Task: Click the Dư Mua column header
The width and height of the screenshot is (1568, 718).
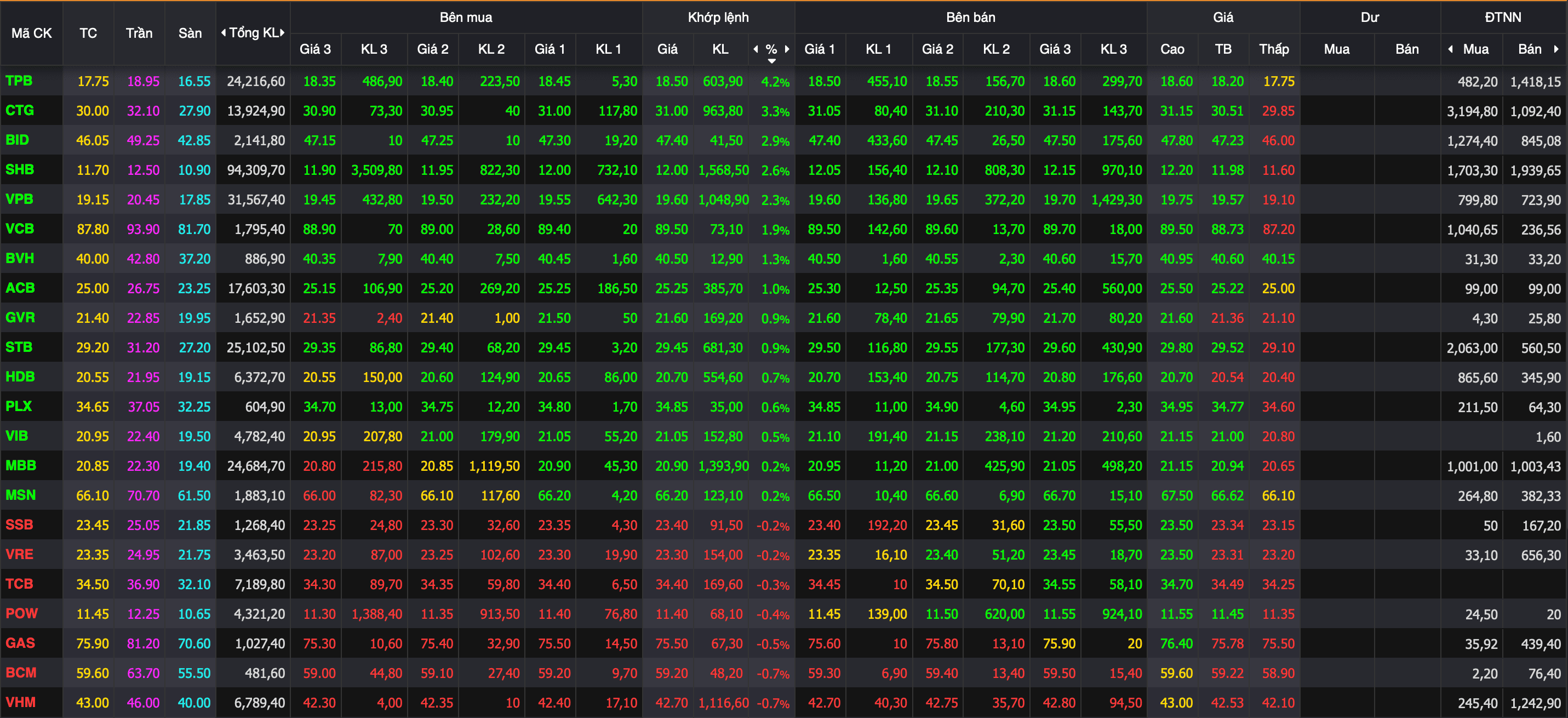Action: tap(1337, 49)
